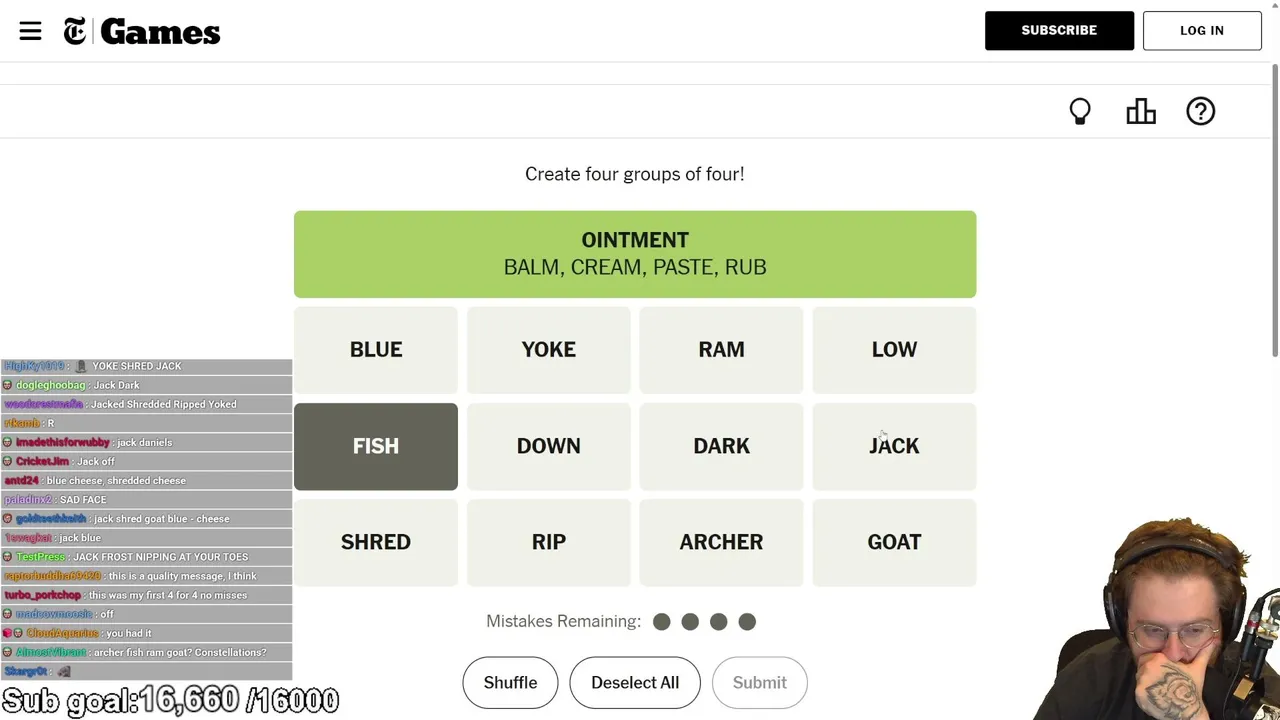This screenshot has width=1280, height=720.
Task: Click Deselect All button
Action: coord(635,682)
